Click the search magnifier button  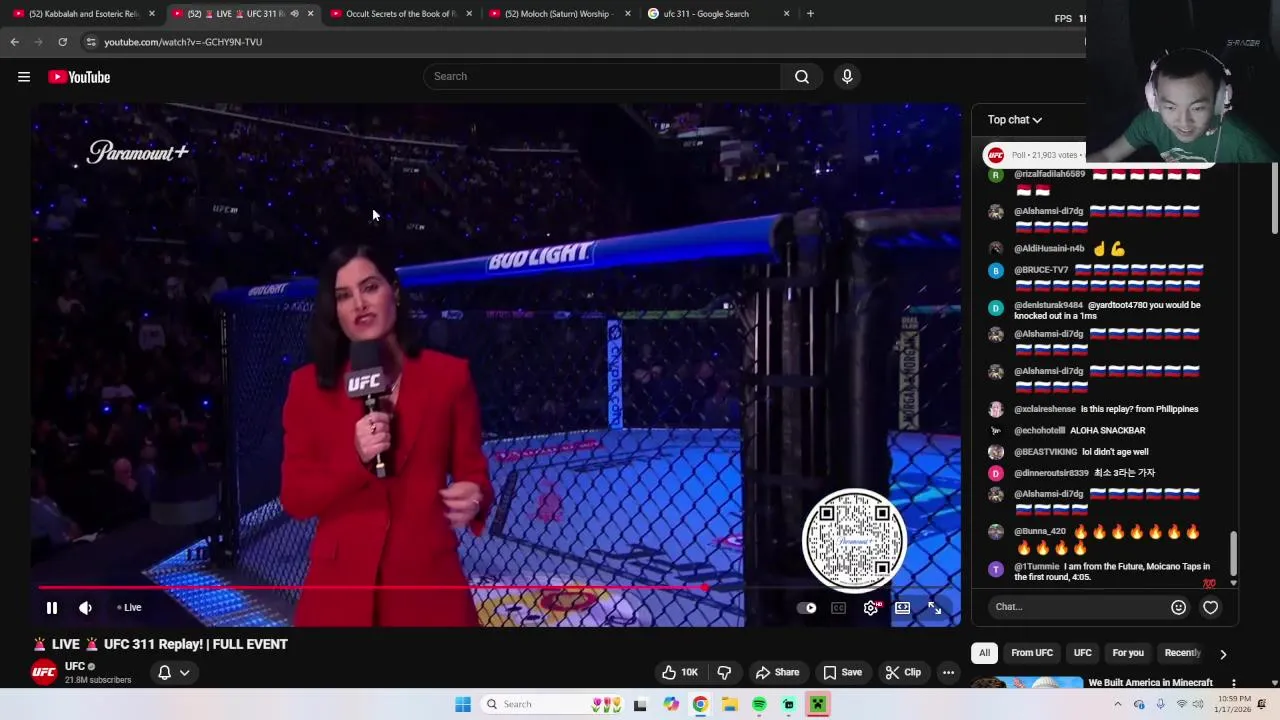coord(802,77)
